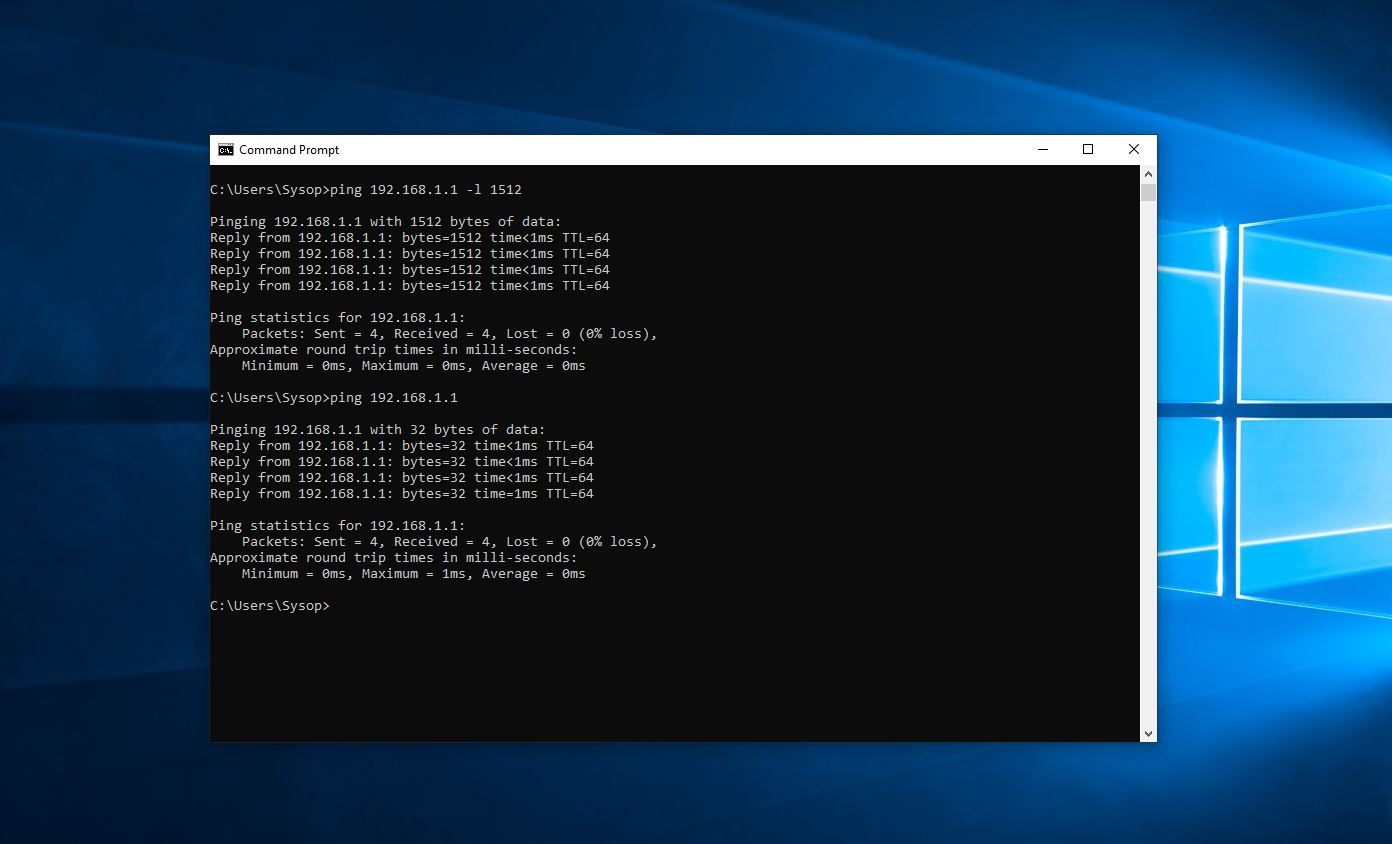
Task: Click the vertical scrollbar thumb
Action: pyautogui.click(x=1148, y=192)
